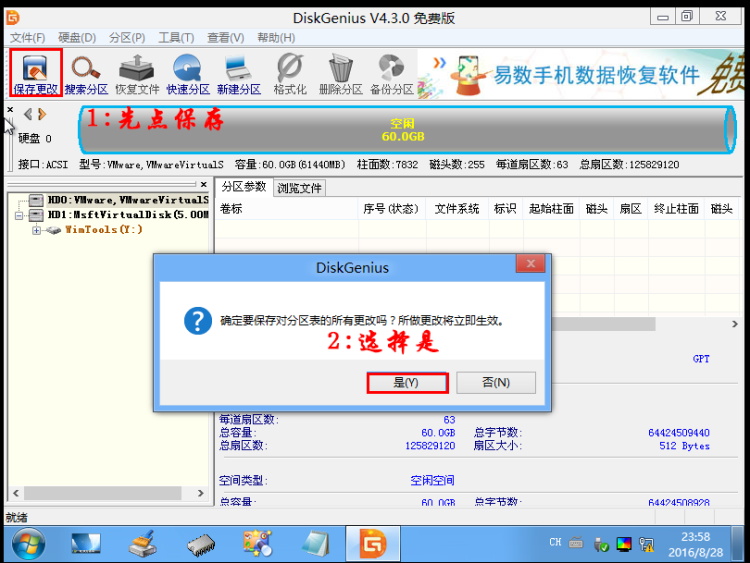Screen dimensions: 750x563
Task: Click the network tray icon
Action: tap(647, 544)
